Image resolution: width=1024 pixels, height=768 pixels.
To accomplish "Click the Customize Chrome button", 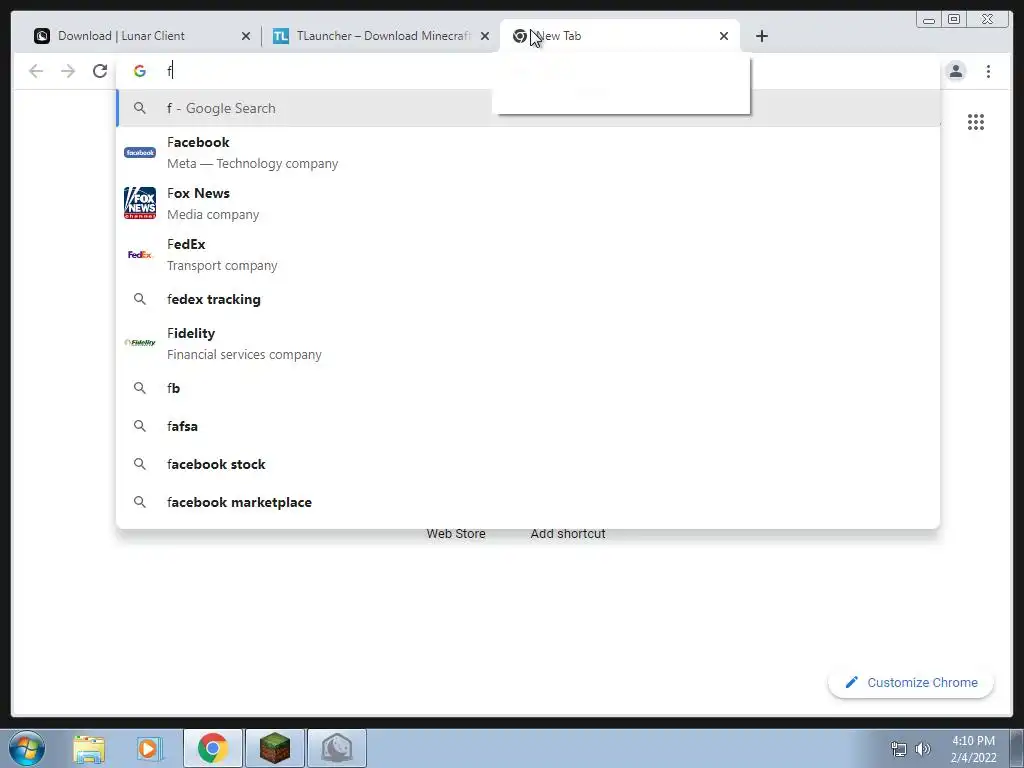I will click(x=911, y=682).
